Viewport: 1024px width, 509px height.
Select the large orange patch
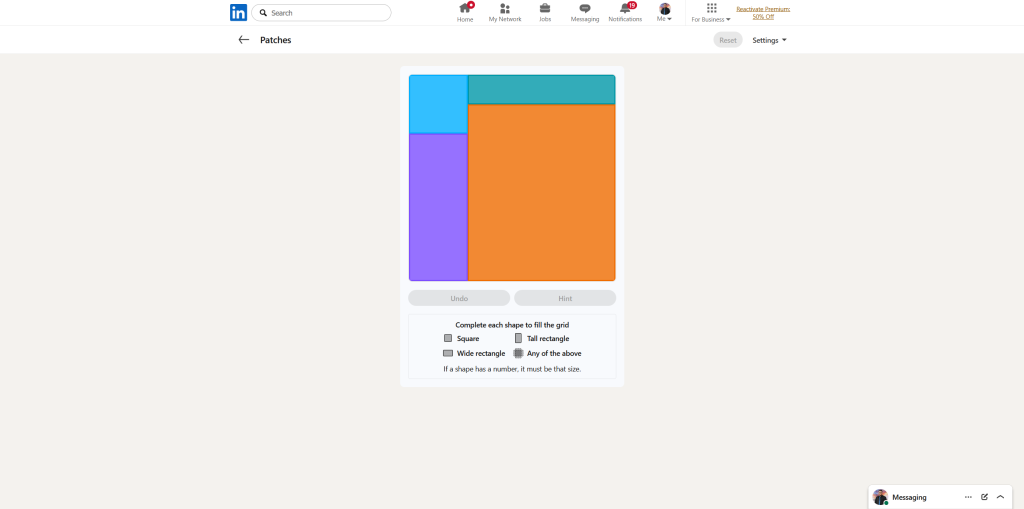(541, 192)
